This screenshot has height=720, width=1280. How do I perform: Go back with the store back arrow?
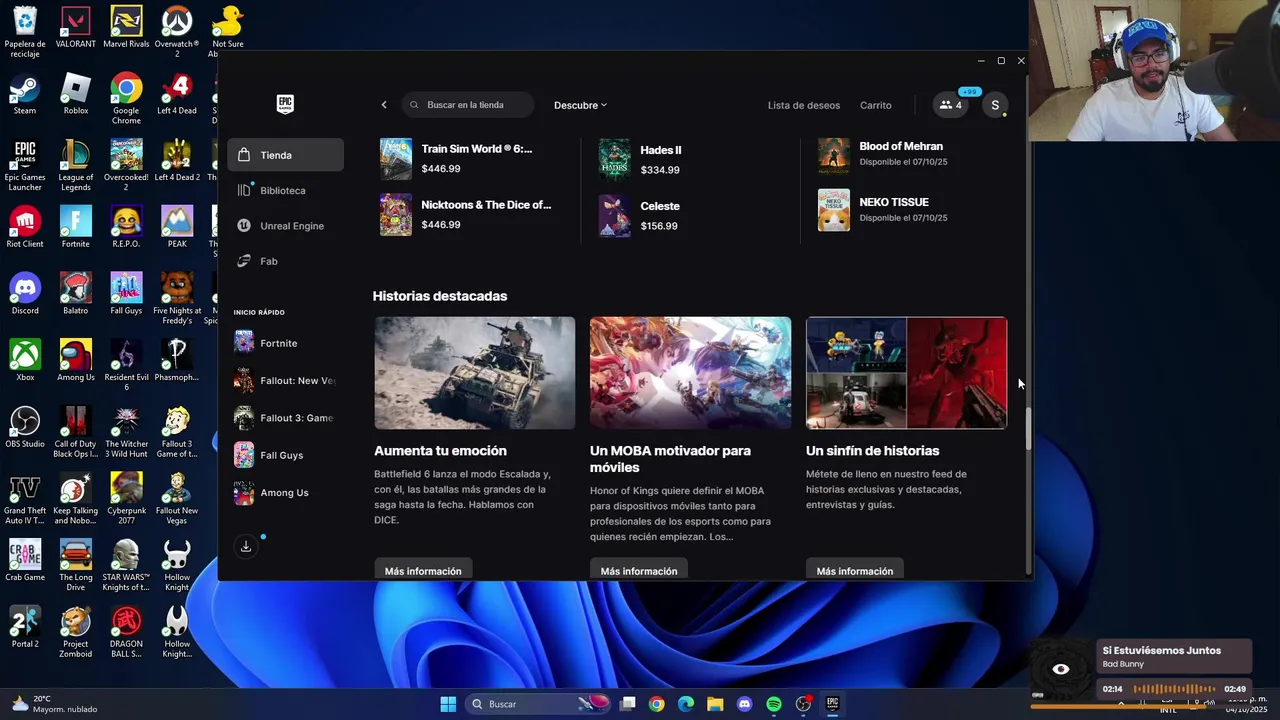[384, 105]
